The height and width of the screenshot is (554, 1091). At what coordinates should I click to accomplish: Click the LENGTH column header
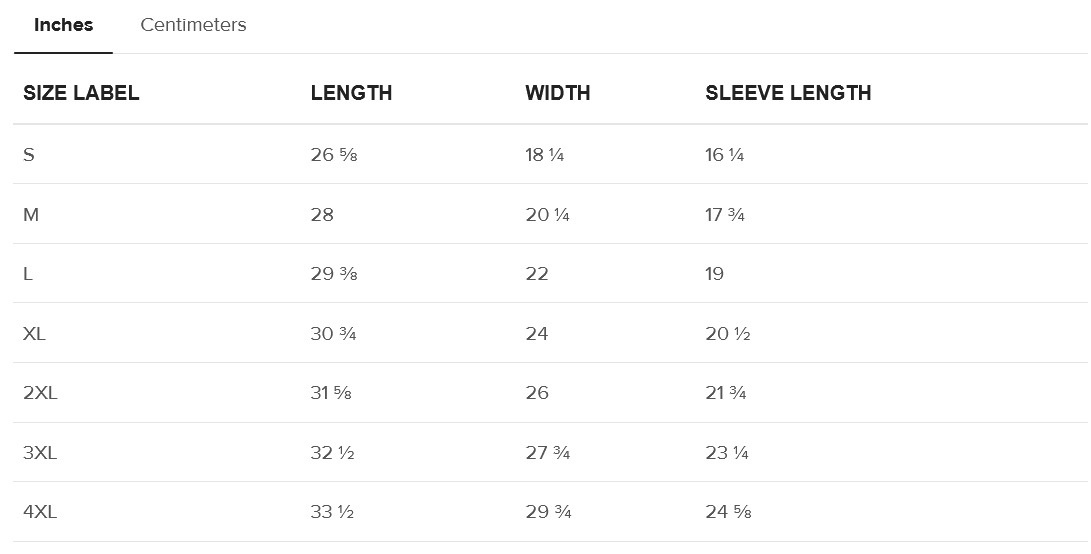[351, 93]
